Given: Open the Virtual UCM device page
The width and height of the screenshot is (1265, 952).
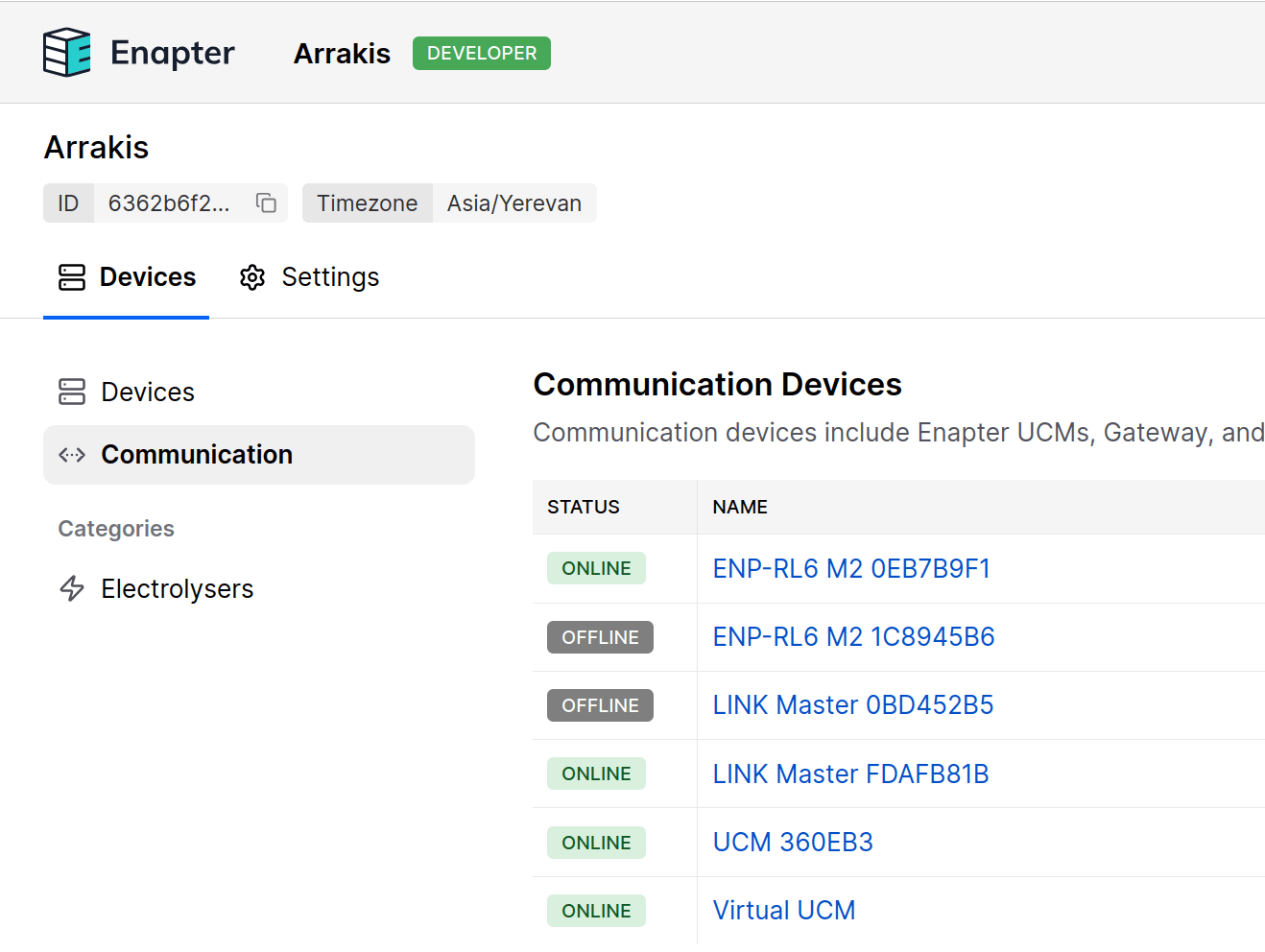Looking at the screenshot, I should coord(784,910).
